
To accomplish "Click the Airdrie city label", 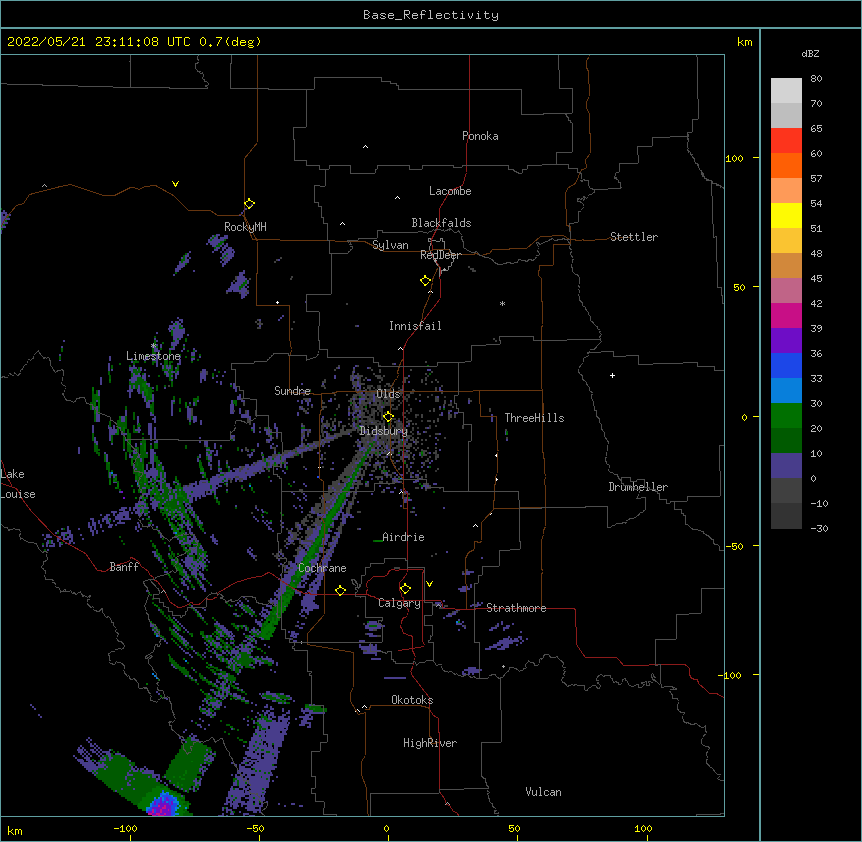I will (x=404, y=537).
